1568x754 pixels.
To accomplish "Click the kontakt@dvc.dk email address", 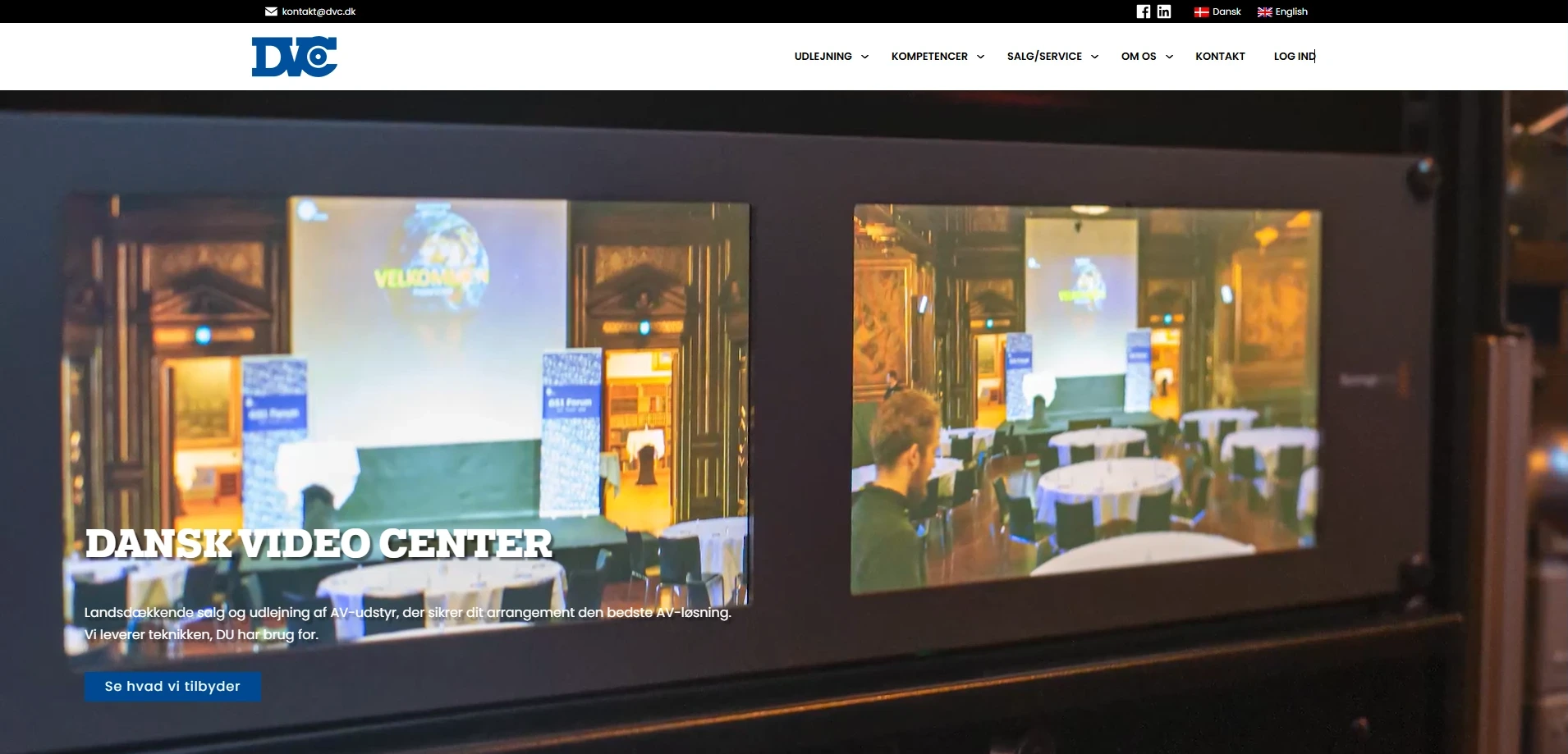I will pyautogui.click(x=319, y=11).
